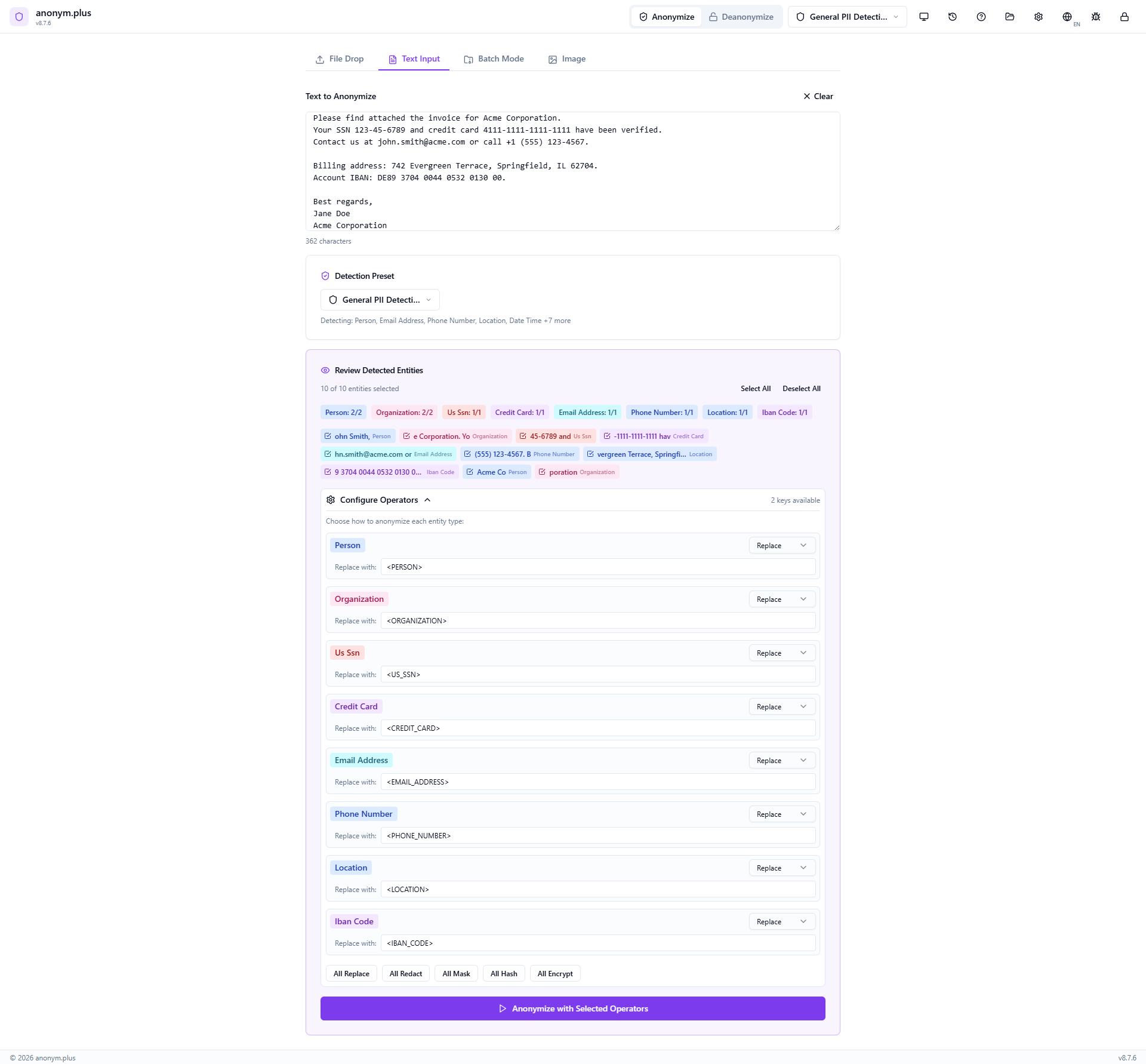
Task: Open the settings gear icon
Action: pyautogui.click(x=1038, y=17)
